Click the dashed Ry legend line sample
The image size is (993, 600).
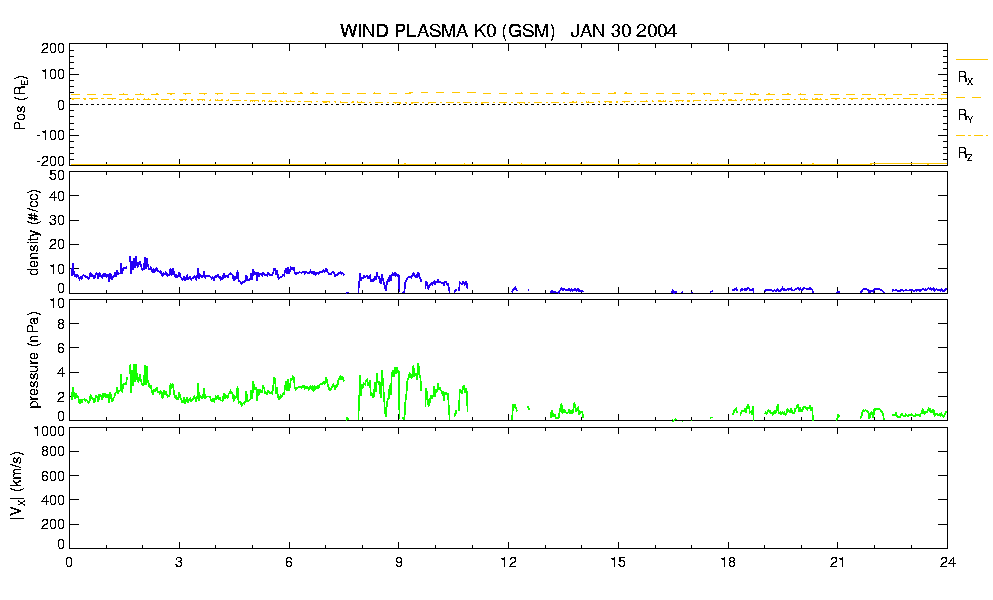click(x=971, y=98)
